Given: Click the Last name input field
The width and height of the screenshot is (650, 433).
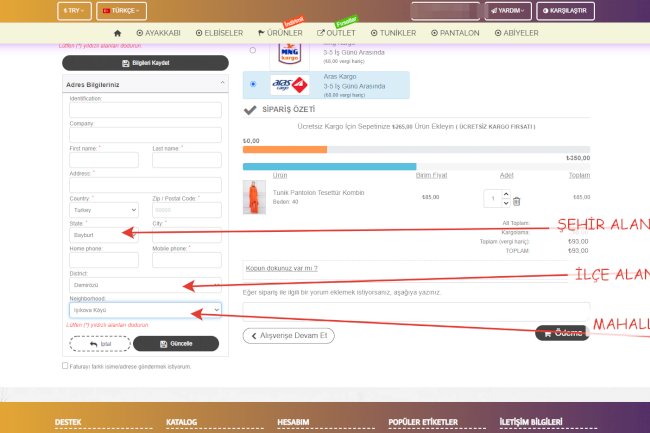Looking at the screenshot, I should pos(187,160).
